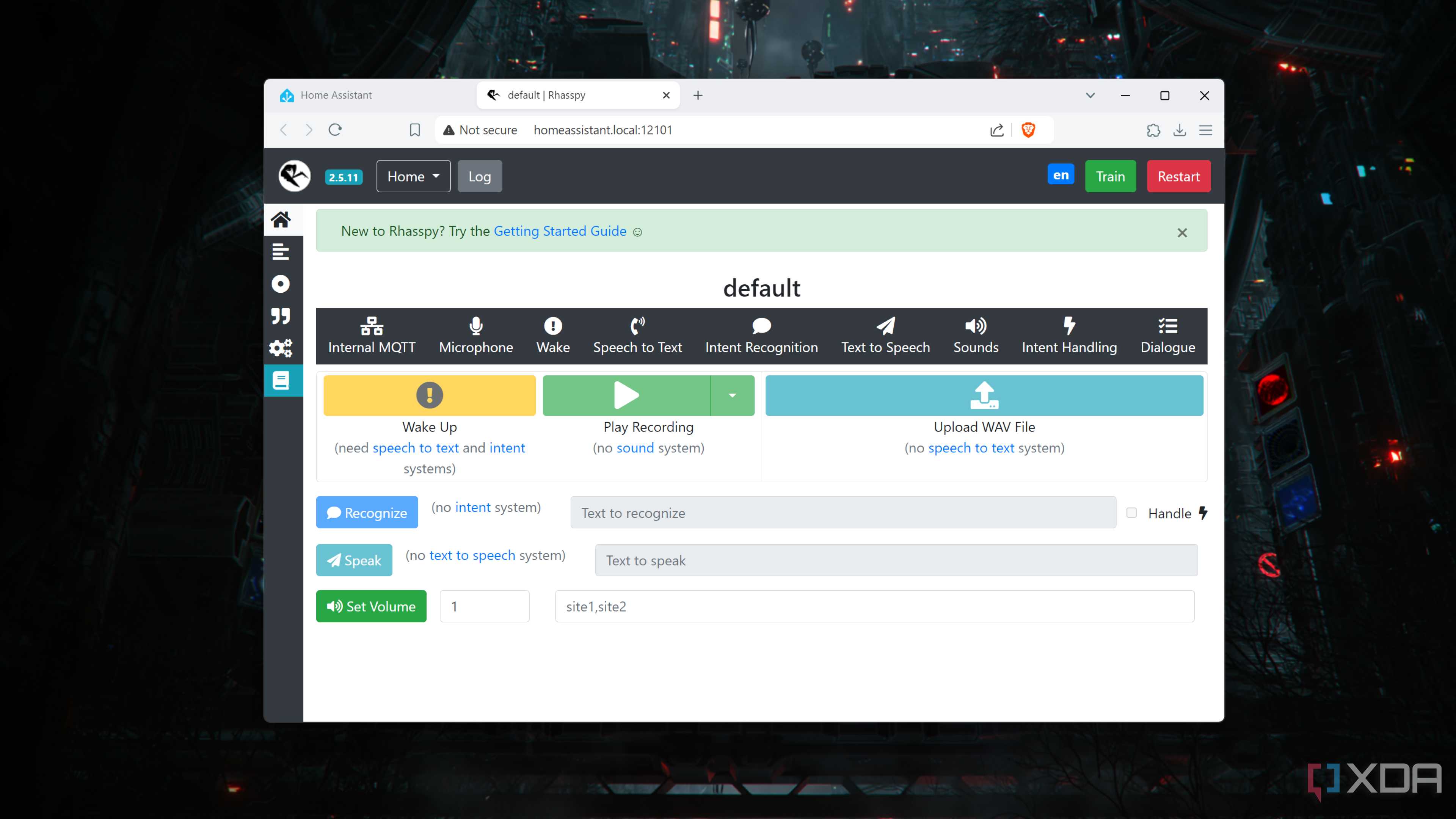Open text to speech link beside Speak
This screenshot has width=1456, height=819.
pos(472,555)
